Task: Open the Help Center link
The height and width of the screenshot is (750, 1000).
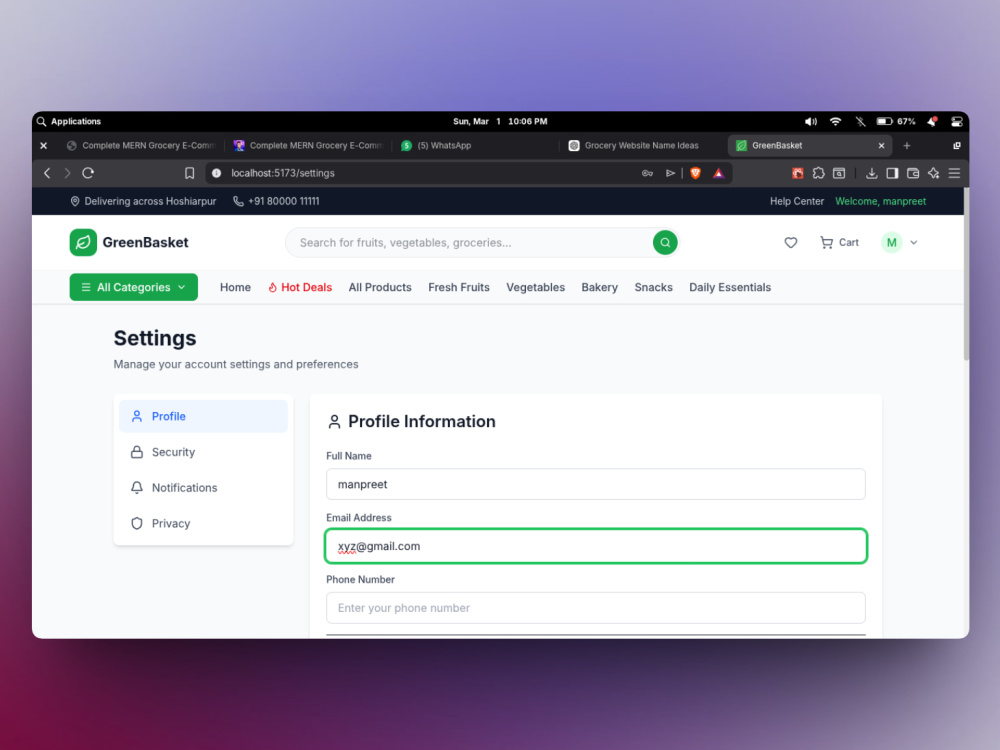Action: pos(797,201)
